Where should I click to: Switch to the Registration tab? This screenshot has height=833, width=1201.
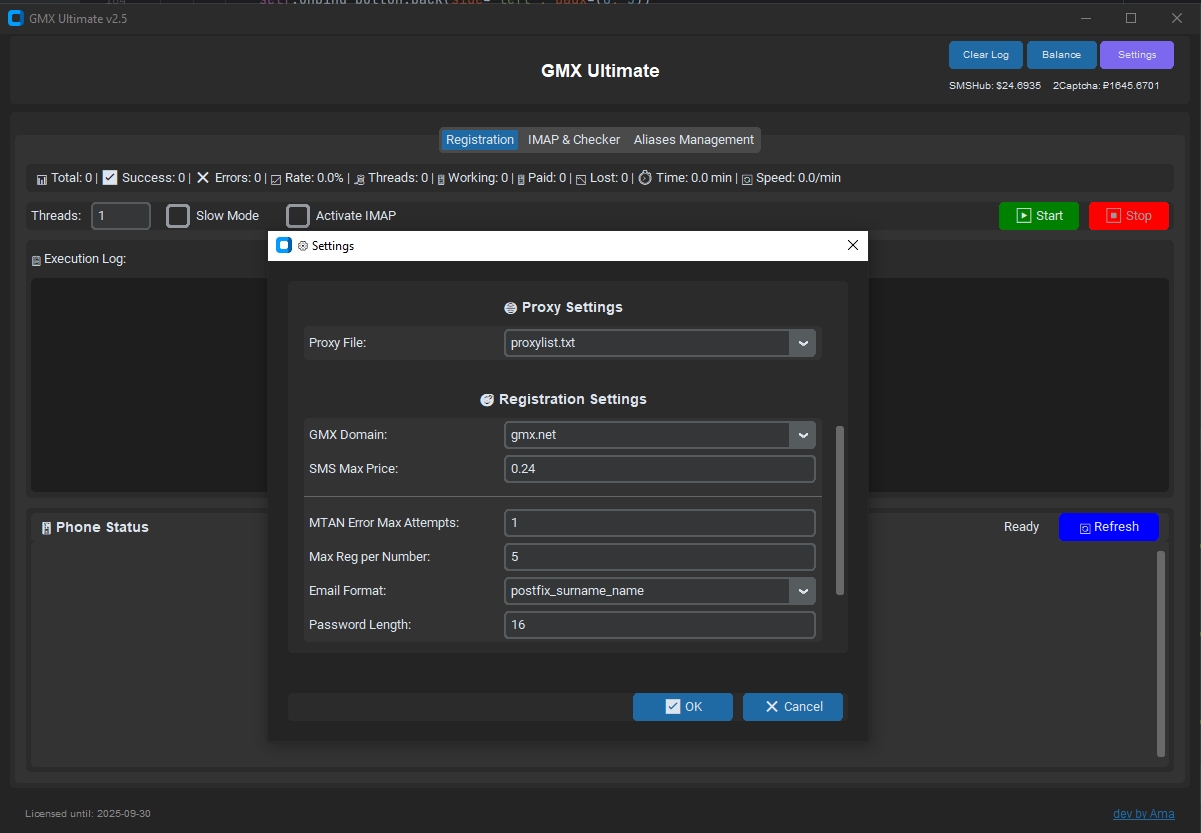click(x=480, y=140)
